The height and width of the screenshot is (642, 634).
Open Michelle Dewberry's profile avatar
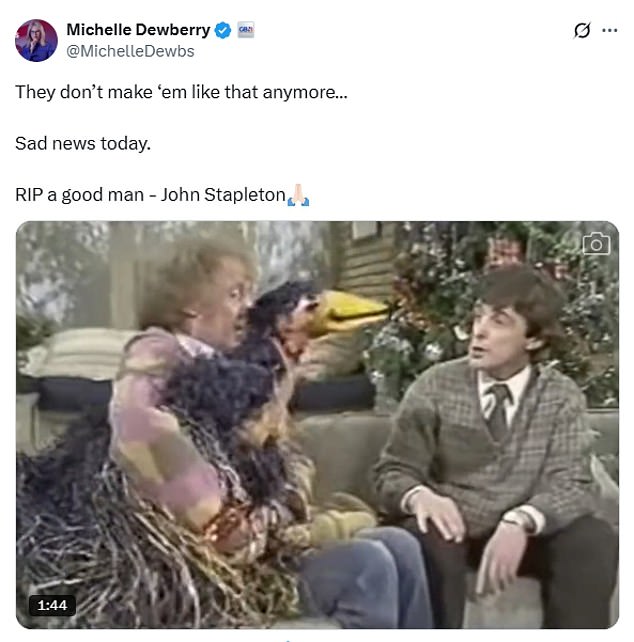[x=36, y=41]
